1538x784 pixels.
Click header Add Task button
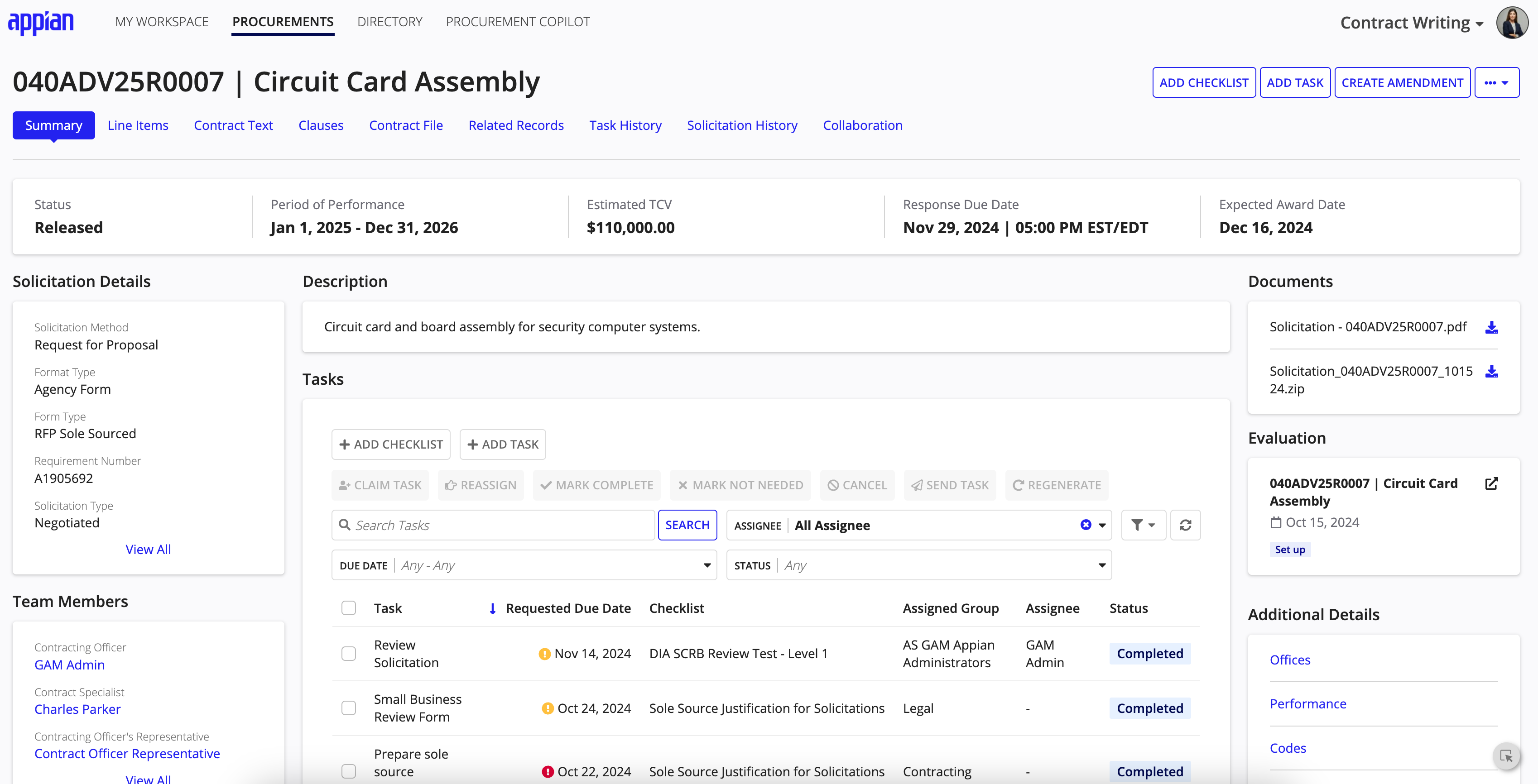tap(1294, 82)
